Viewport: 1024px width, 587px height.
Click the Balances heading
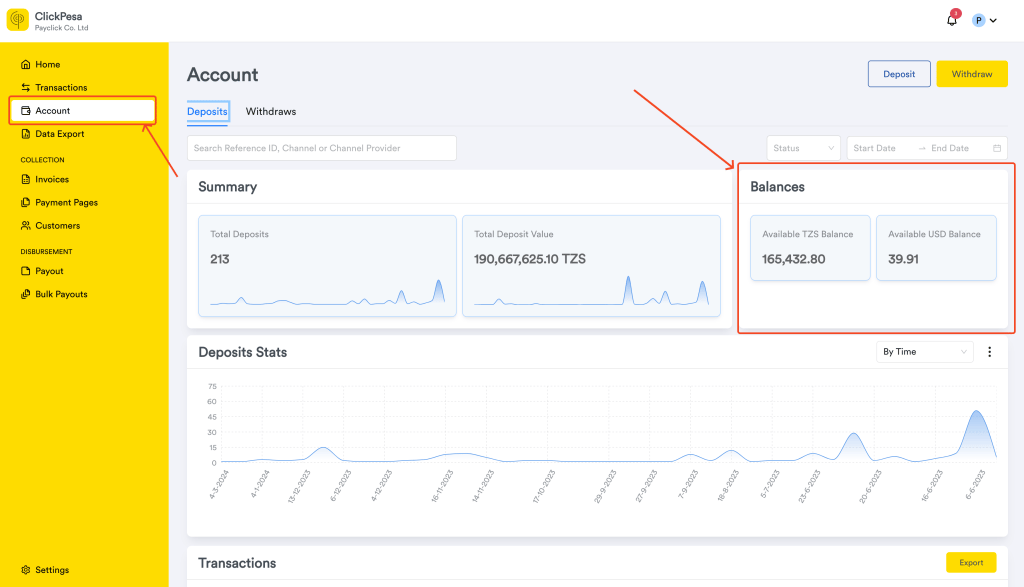click(777, 187)
